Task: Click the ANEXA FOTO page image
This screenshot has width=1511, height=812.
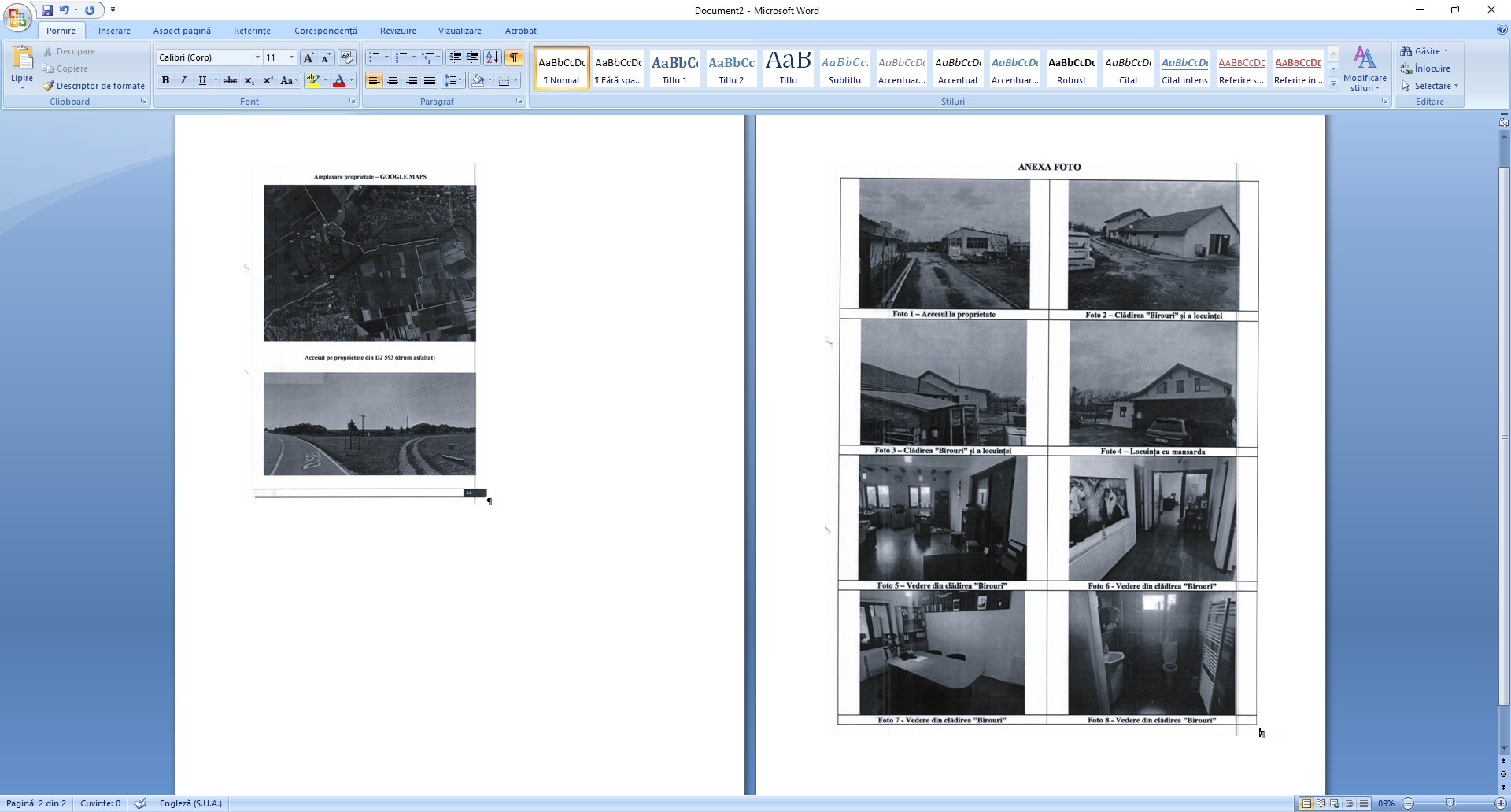Action: [x=1047, y=448]
